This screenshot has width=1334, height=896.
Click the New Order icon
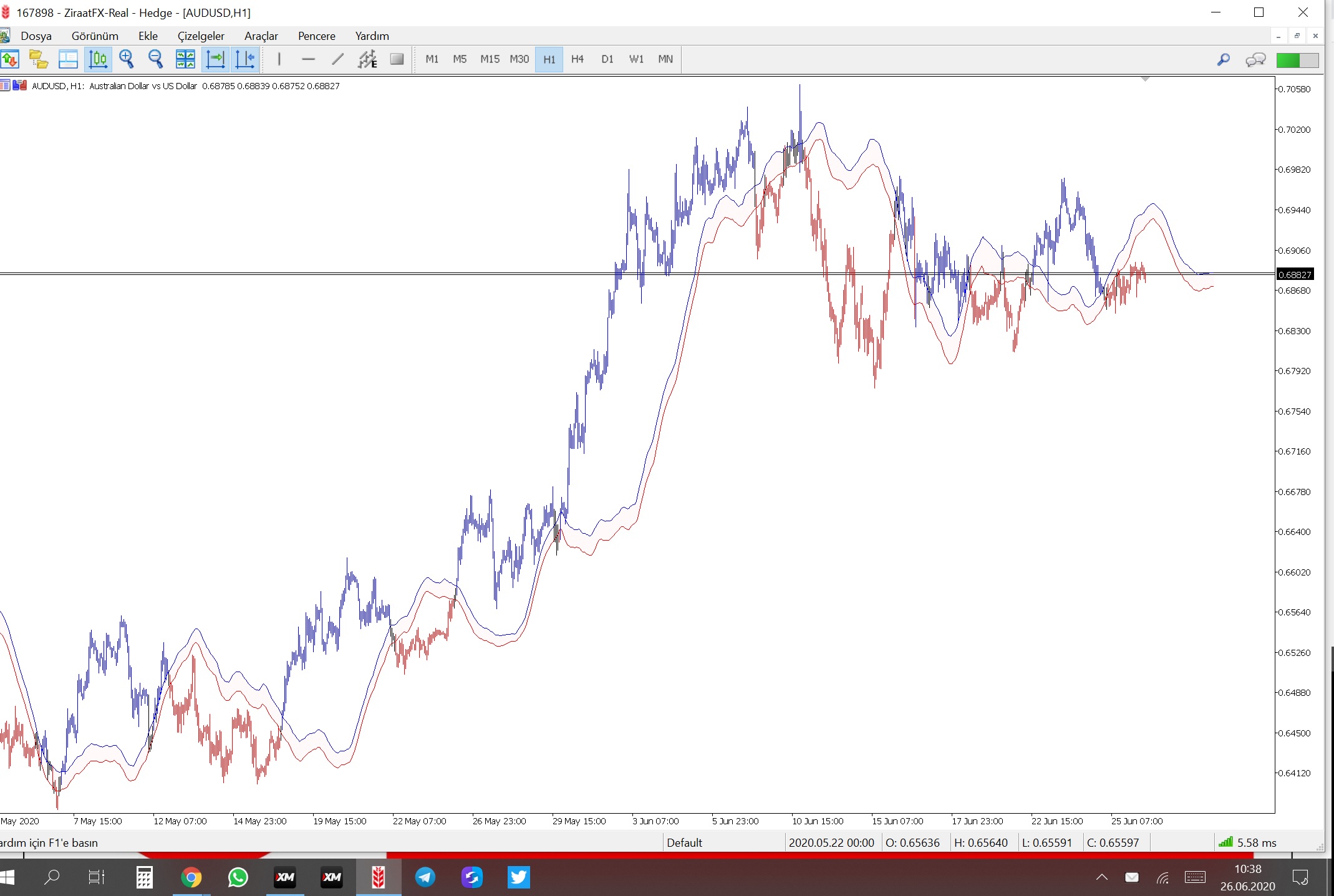(x=10, y=59)
